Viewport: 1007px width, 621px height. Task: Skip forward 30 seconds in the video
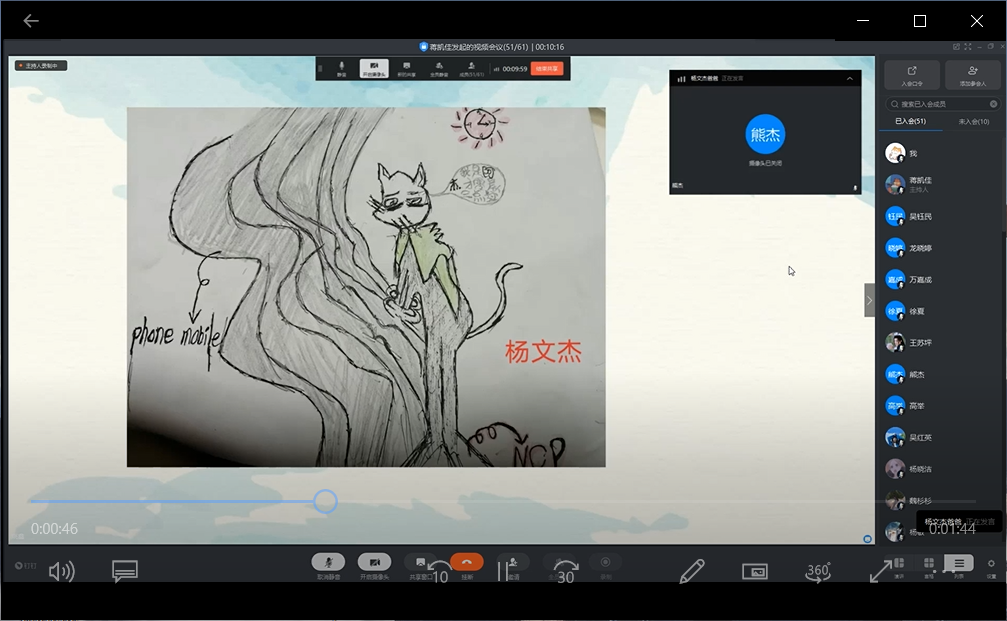[x=565, y=573]
